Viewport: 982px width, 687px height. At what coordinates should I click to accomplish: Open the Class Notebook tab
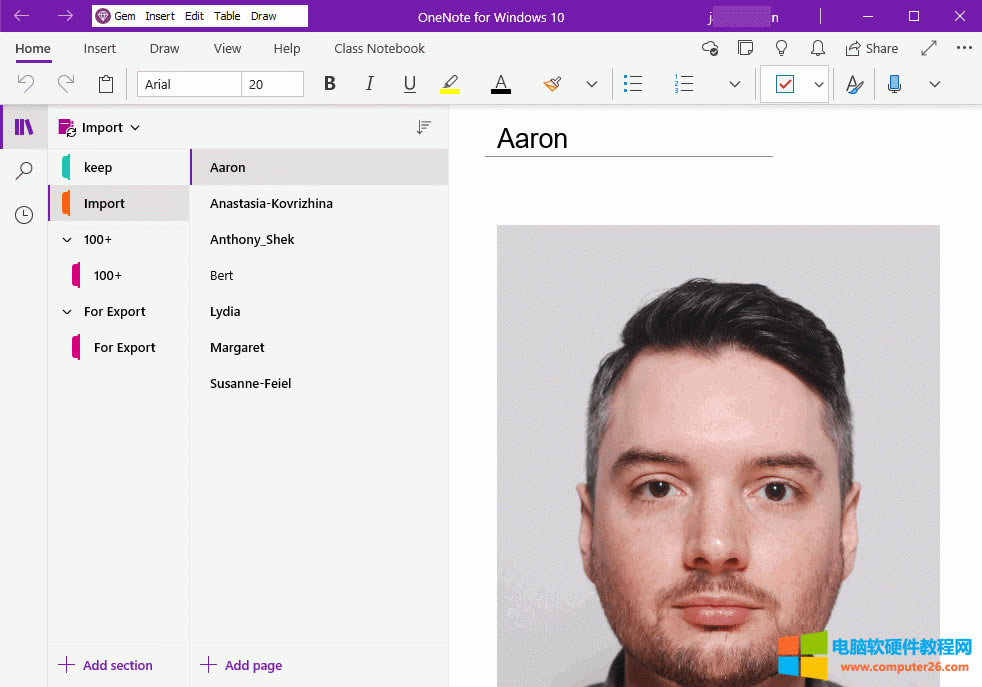pyautogui.click(x=379, y=48)
